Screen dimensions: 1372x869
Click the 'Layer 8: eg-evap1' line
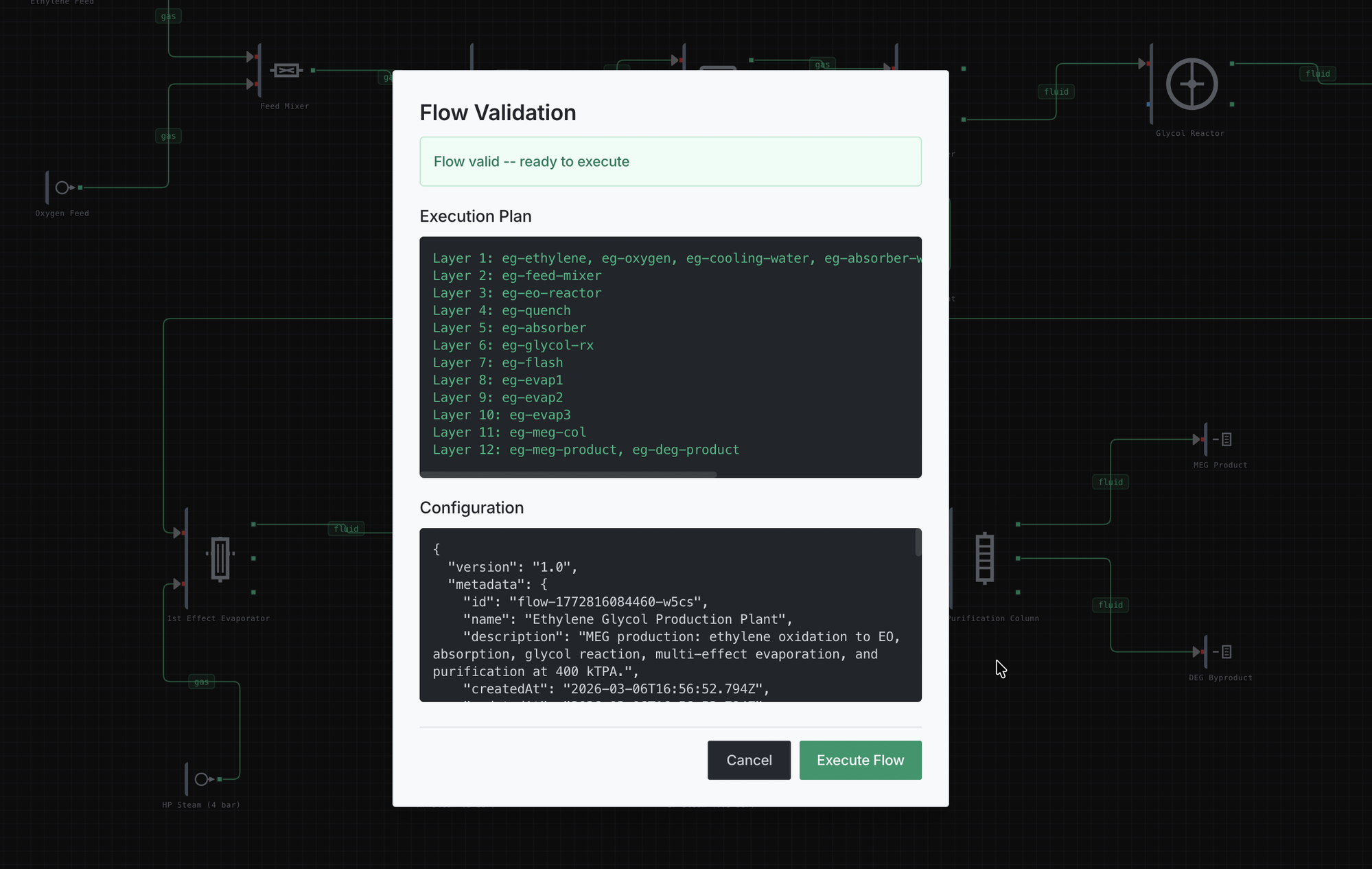coord(498,380)
